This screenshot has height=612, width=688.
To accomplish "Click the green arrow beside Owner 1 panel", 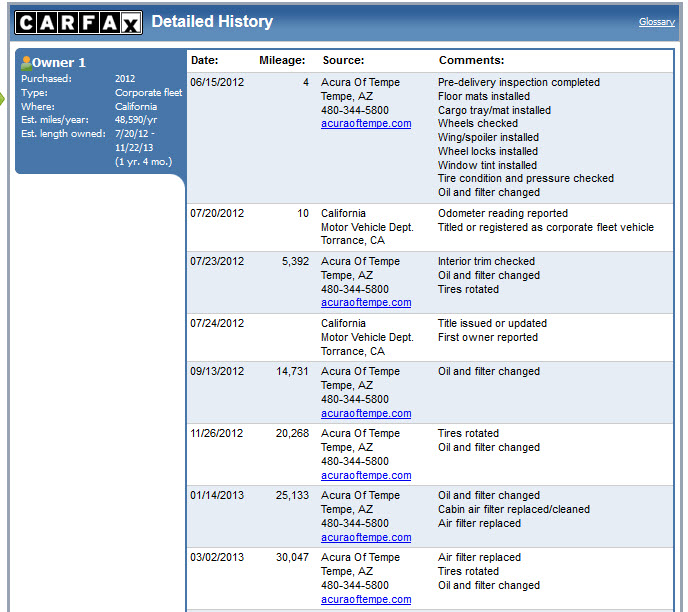I will click(x=4, y=98).
